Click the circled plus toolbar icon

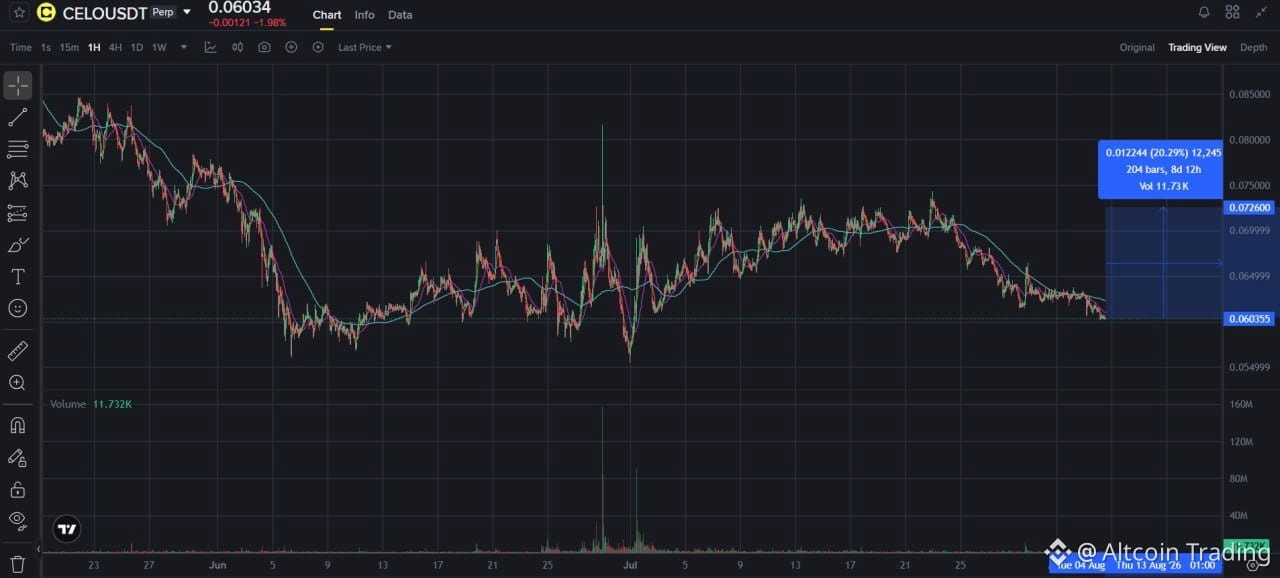click(291, 47)
